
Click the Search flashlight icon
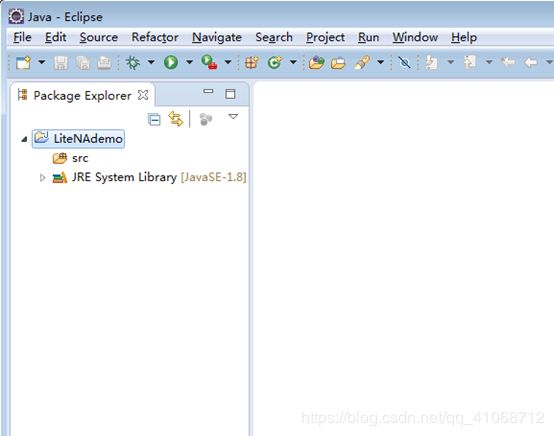(363, 63)
